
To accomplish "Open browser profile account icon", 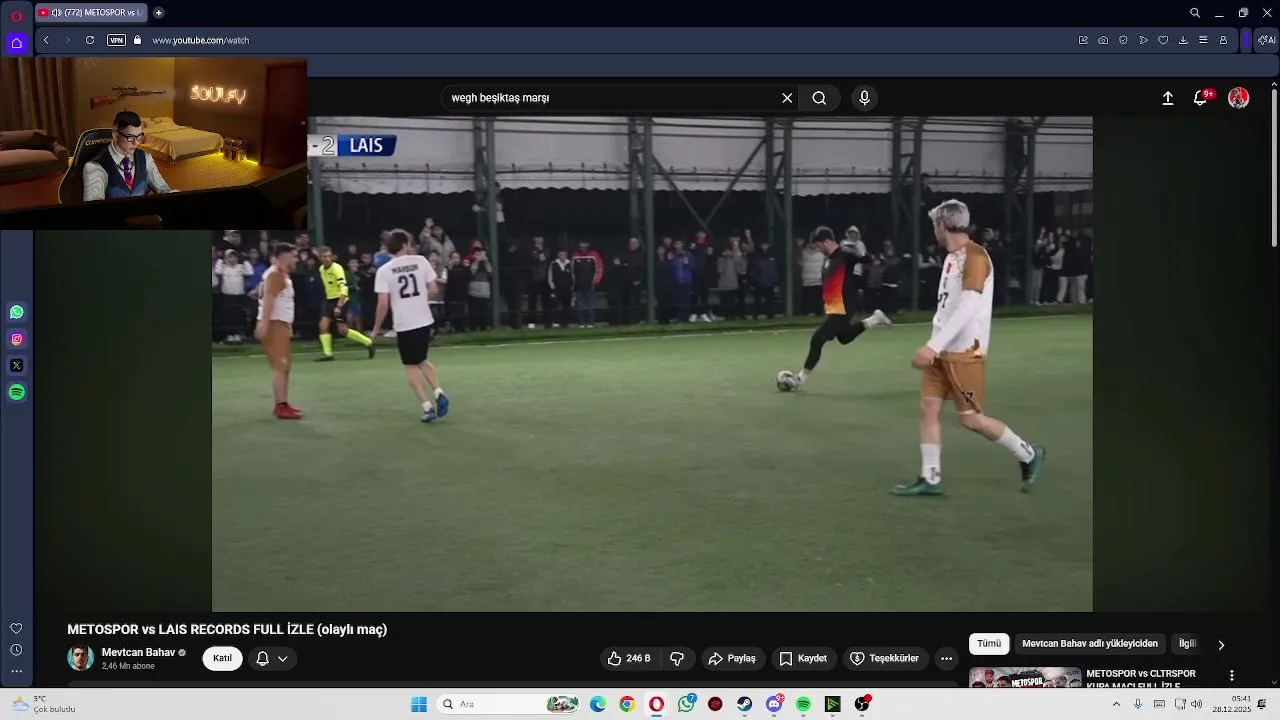I will pyautogui.click(x=1223, y=40).
